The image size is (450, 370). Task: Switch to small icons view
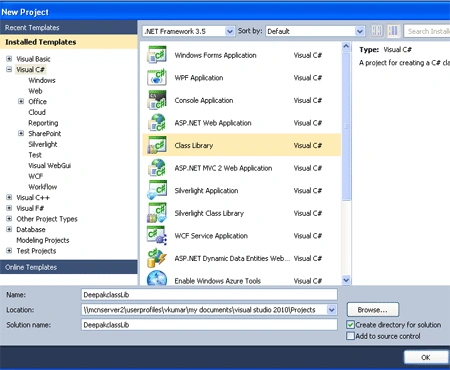[x=377, y=31]
